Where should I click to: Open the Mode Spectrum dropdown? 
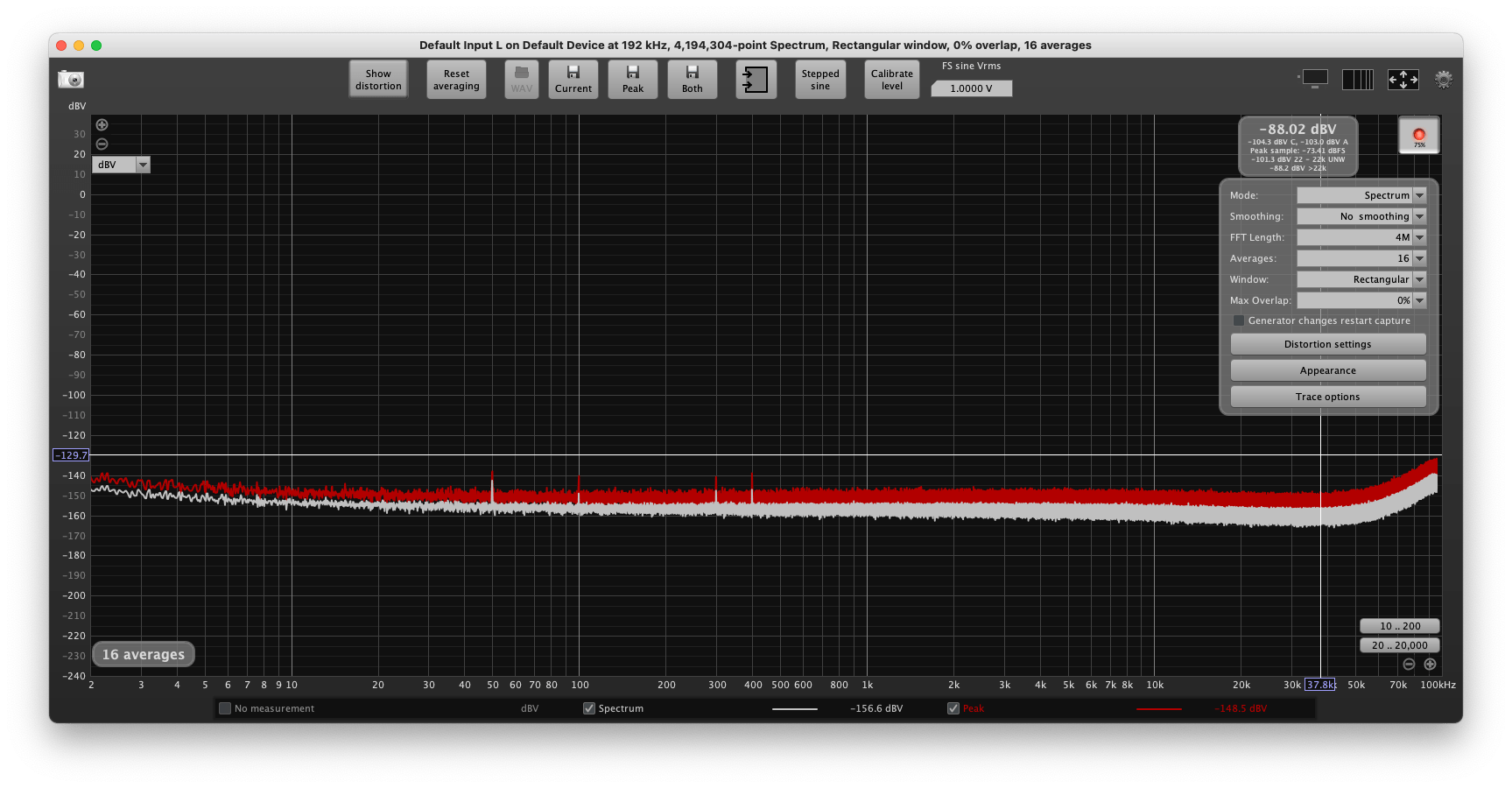pyautogui.click(x=1361, y=195)
